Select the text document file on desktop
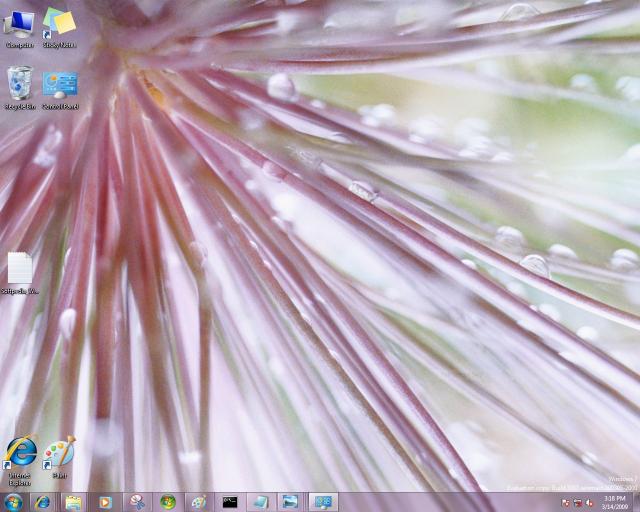 (x=20, y=272)
